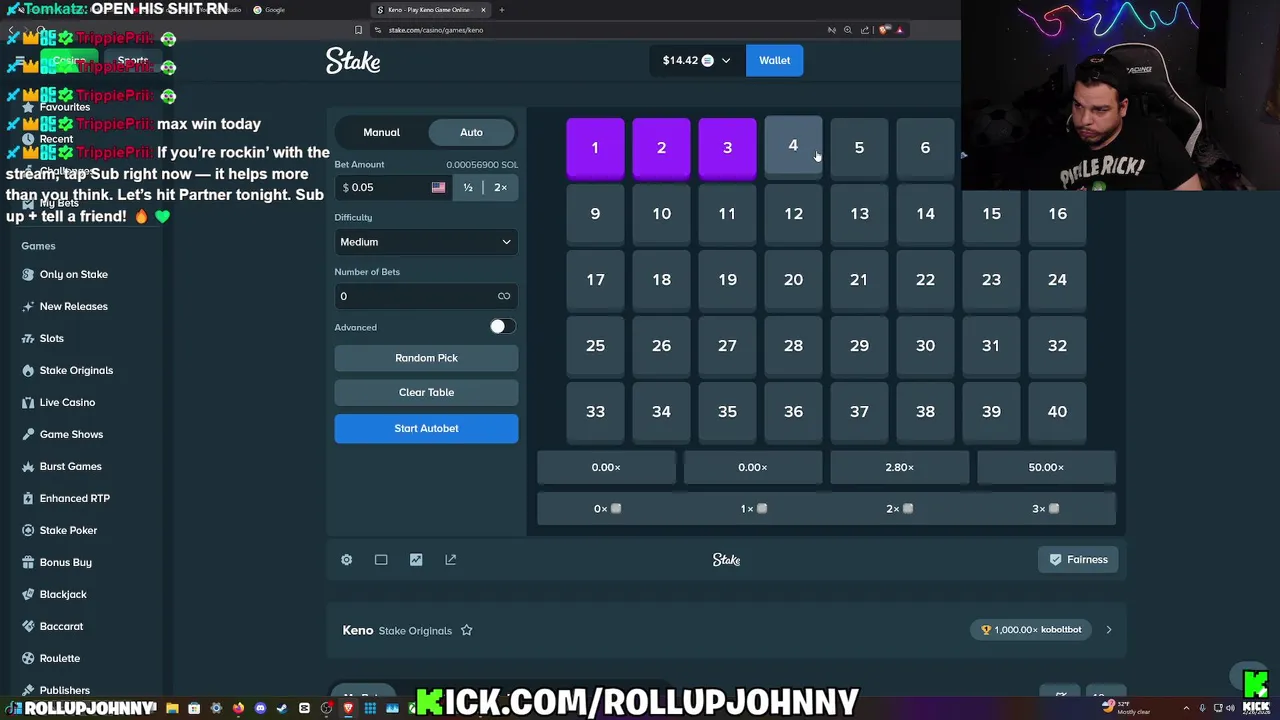Click the 50.00× payout cell
1280x720 pixels.
(1046, 467)
